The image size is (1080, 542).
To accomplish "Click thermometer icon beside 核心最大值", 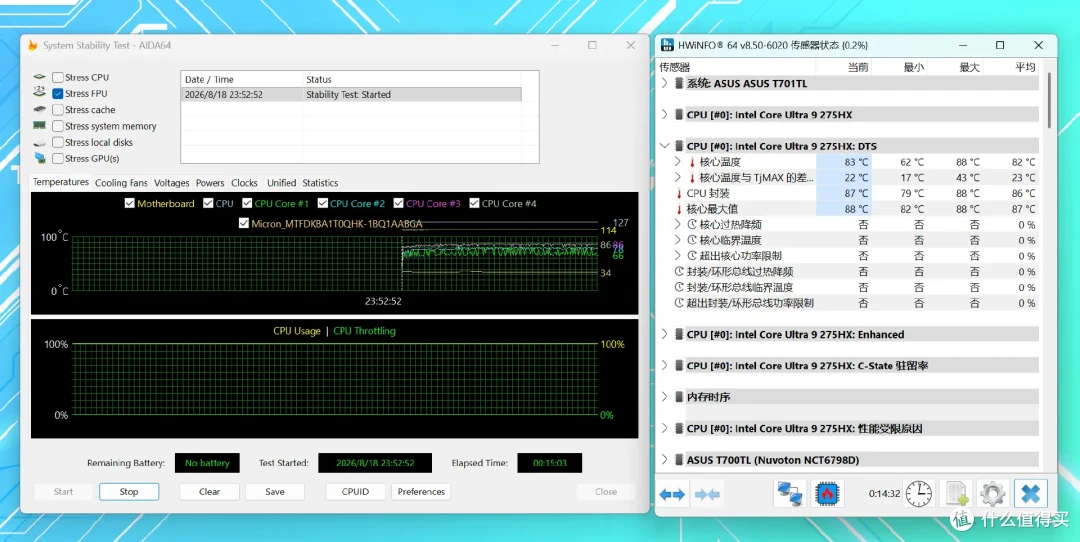I will click(x=679, y=209).
